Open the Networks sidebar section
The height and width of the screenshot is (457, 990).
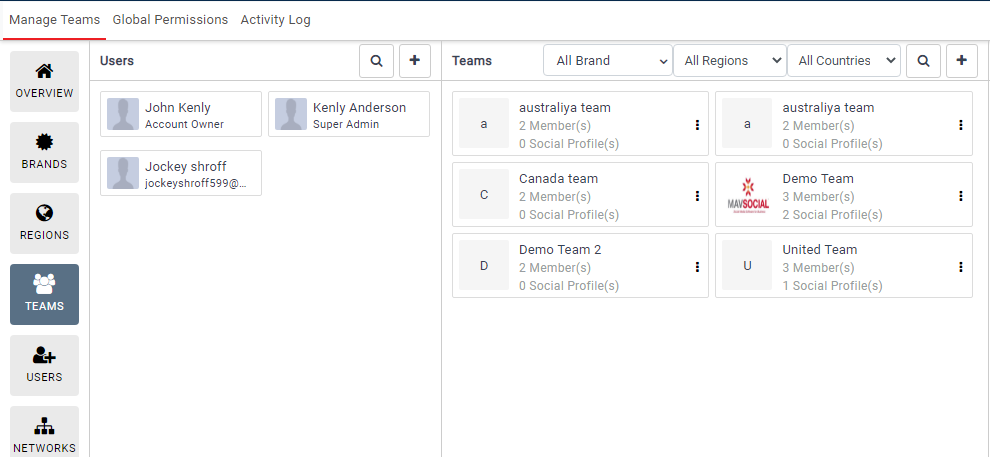(44, 435)
